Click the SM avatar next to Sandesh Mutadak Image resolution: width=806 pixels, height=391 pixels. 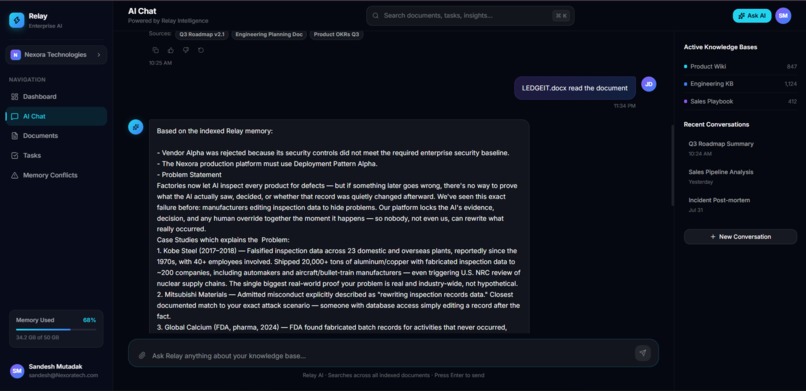tap(17, 371)
